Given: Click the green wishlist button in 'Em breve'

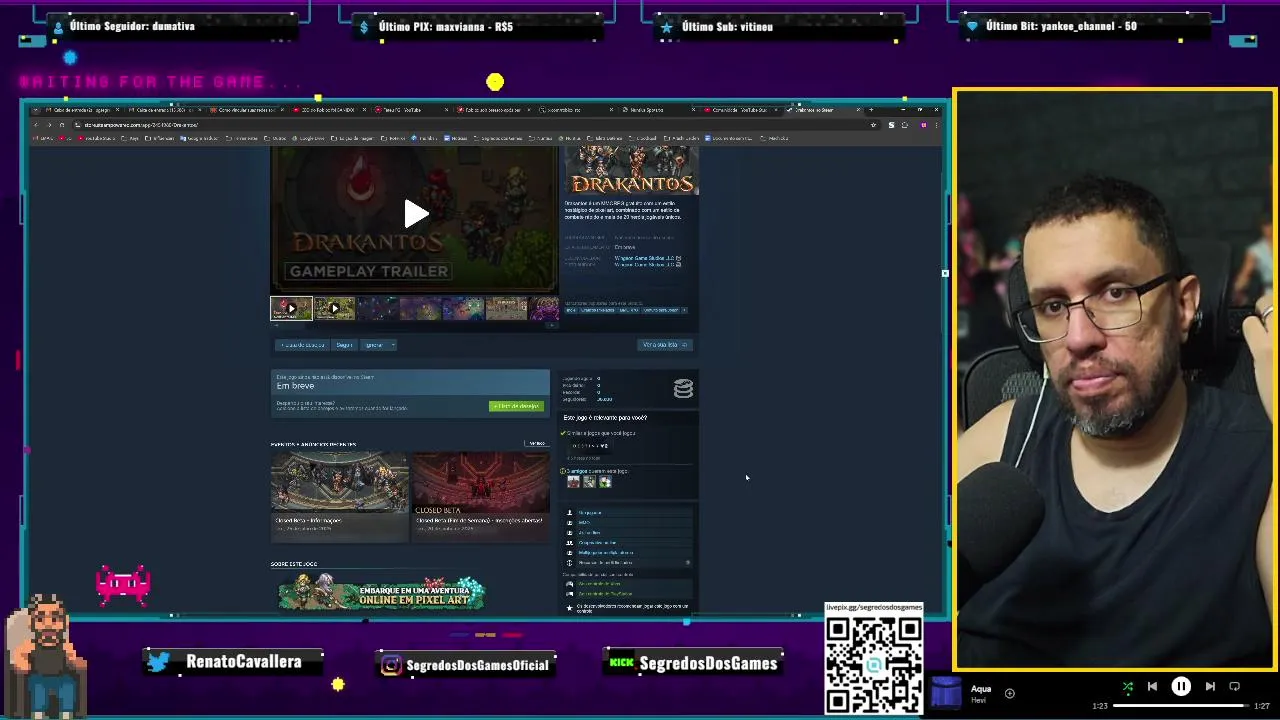Looking at the screenshot, I should click(x=517, y=406).
